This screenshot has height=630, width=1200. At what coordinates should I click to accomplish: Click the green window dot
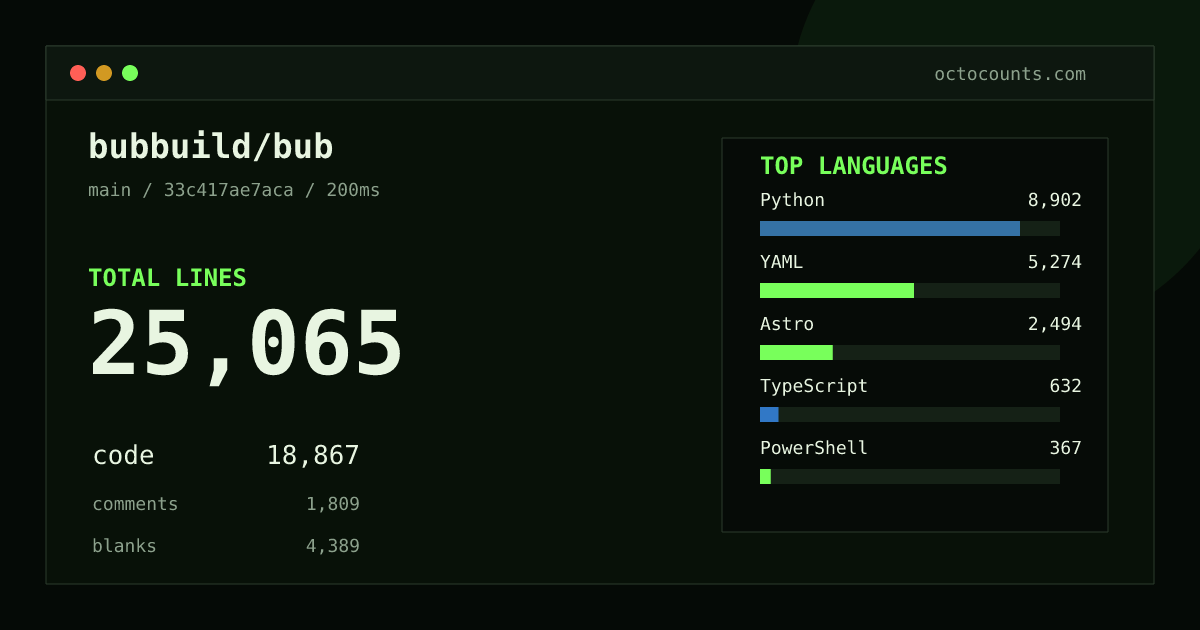coord(130,73)
